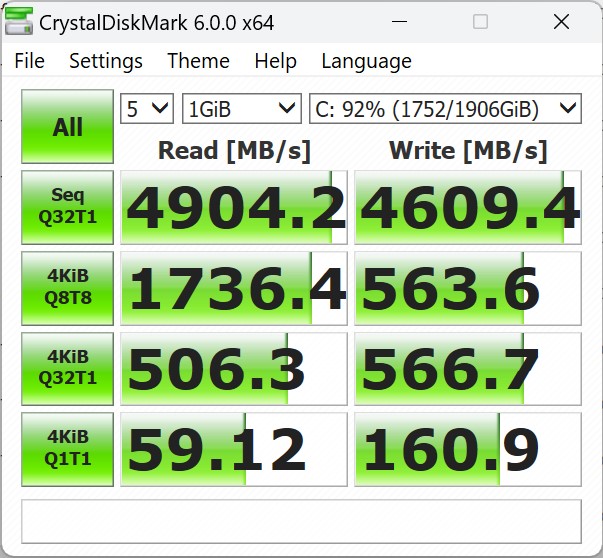Expand the 1GiB test size dropdown
The height and width of the screenshot is (558, 603).
241,108
